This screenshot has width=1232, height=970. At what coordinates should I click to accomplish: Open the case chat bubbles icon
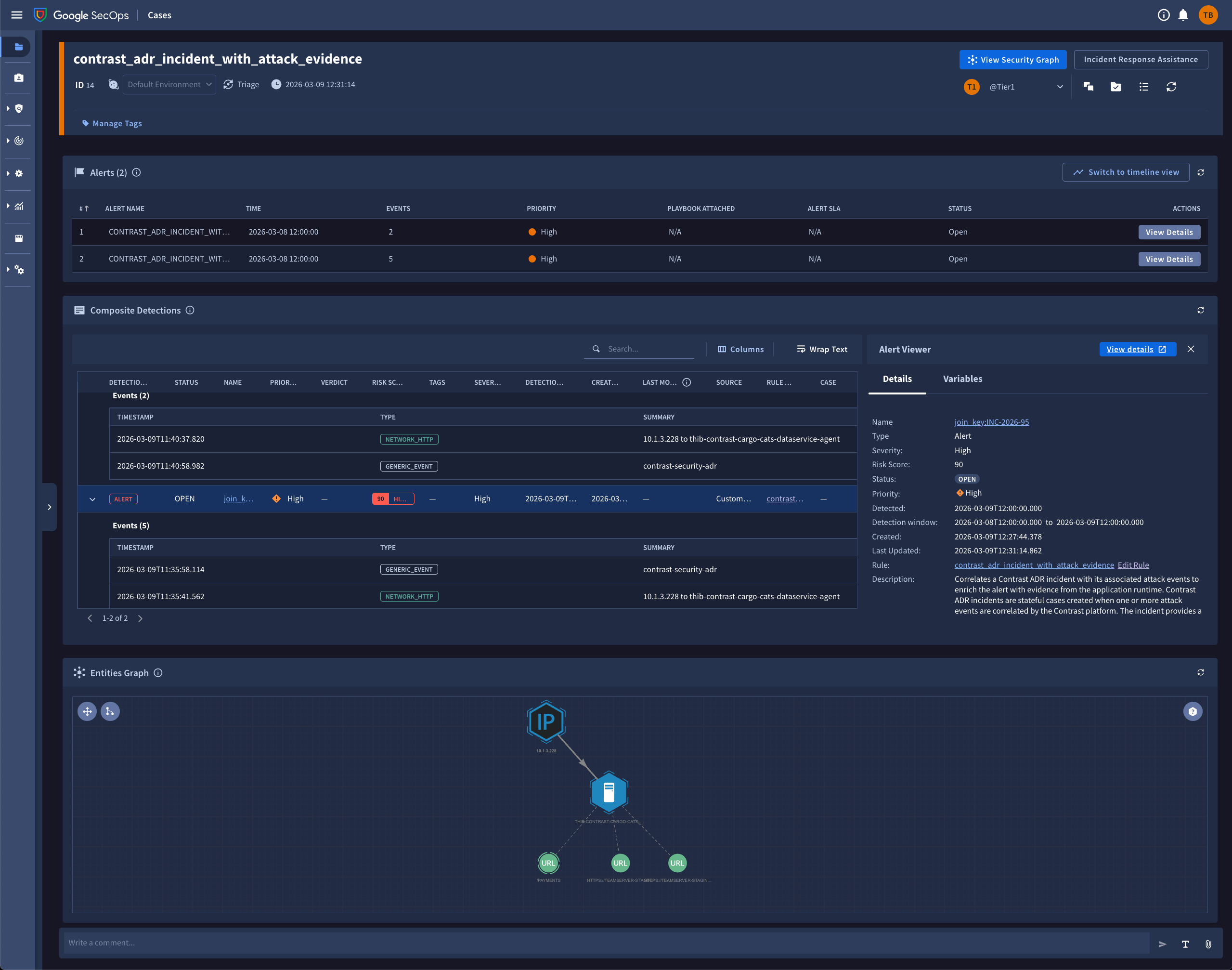click(x=1089, y=87)
